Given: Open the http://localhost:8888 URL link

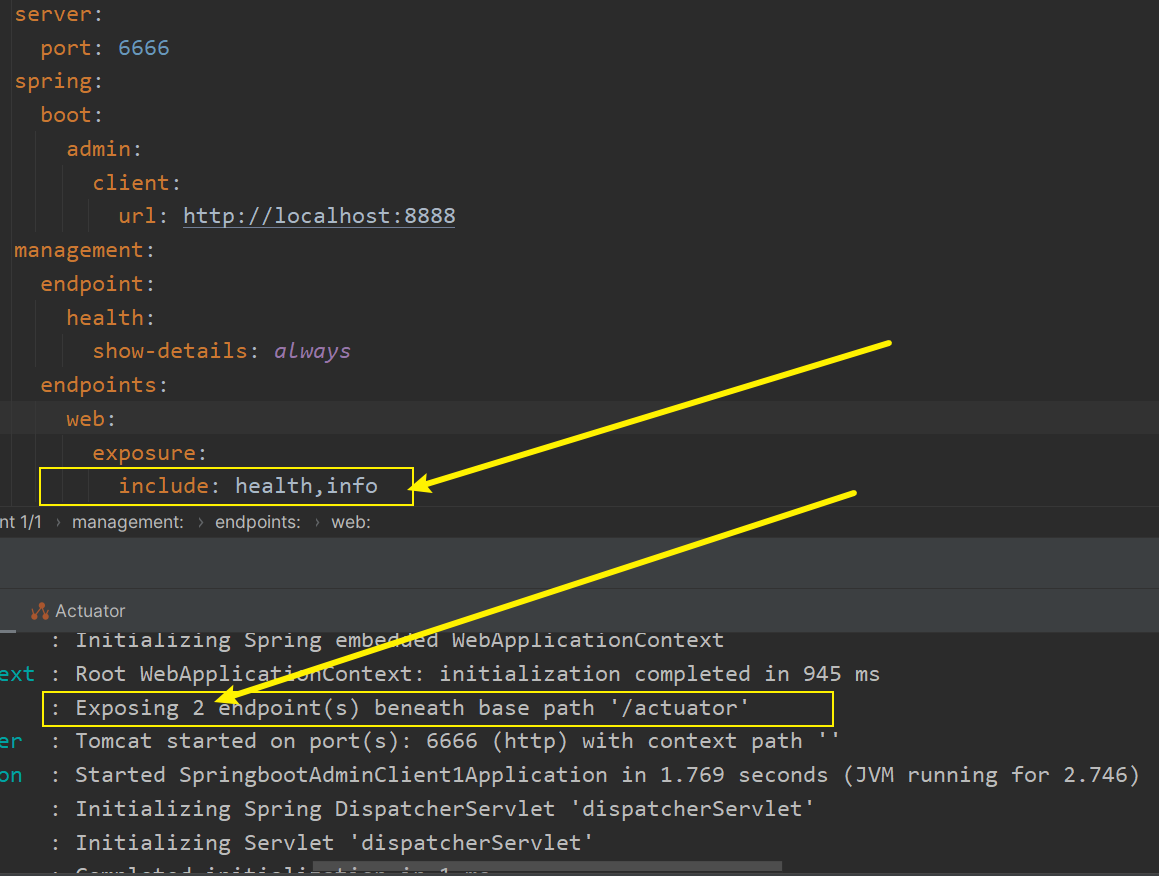Looking at the screenshot, I should [319, 216].
